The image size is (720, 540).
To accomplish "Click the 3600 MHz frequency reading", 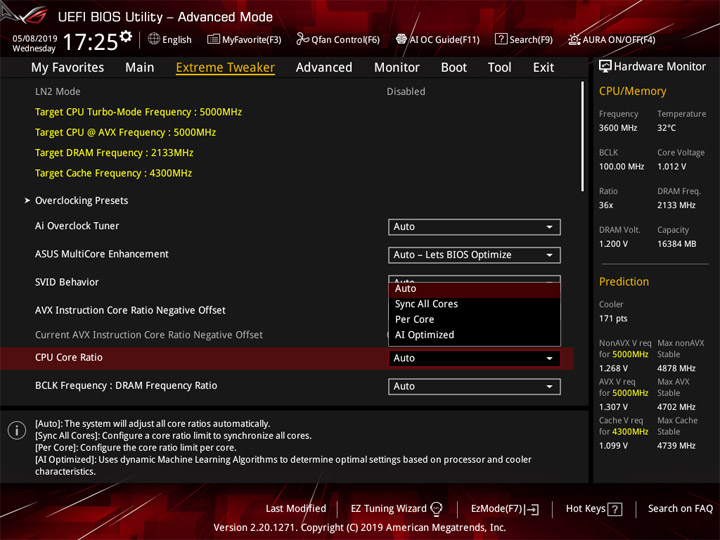I will pyautogui.click(x=618, y=128).
